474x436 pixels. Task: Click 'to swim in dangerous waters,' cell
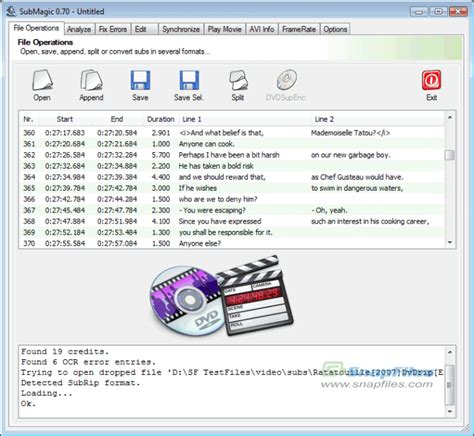point(357,188)
